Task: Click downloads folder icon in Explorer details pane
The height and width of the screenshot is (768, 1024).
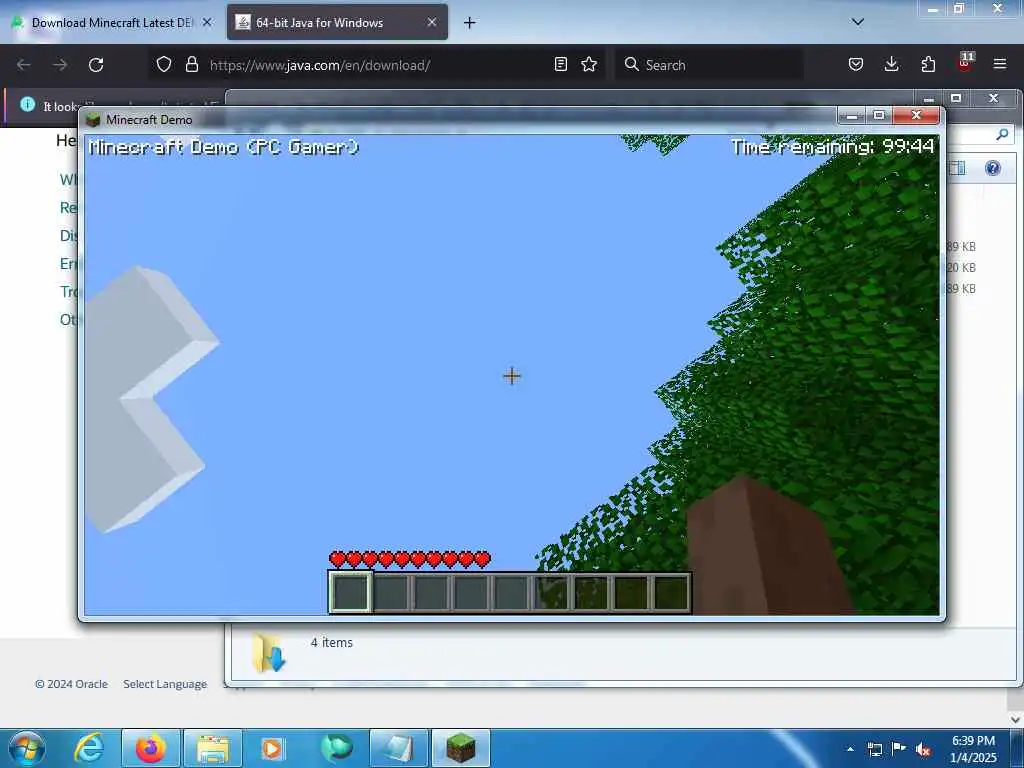Action: (x=269, y=652)
